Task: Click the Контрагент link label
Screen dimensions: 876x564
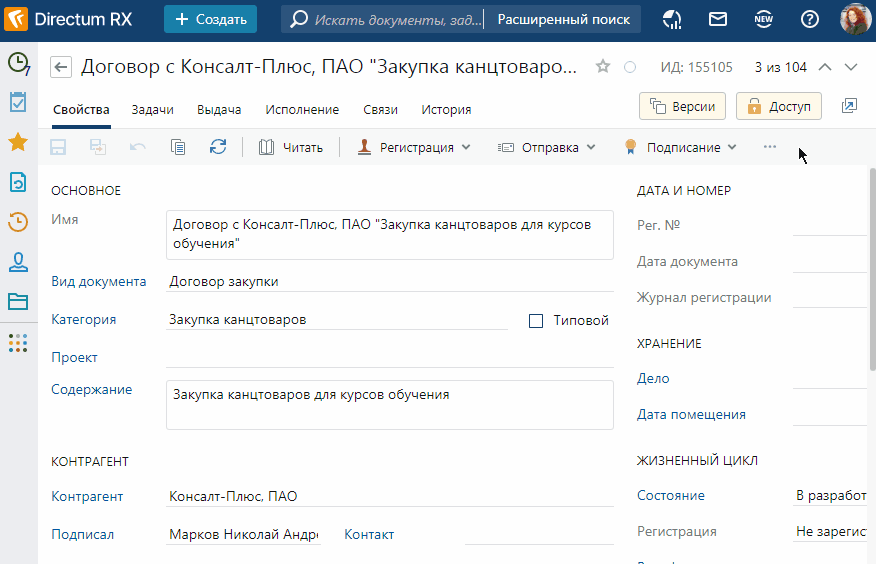Action: pos(87,496)
